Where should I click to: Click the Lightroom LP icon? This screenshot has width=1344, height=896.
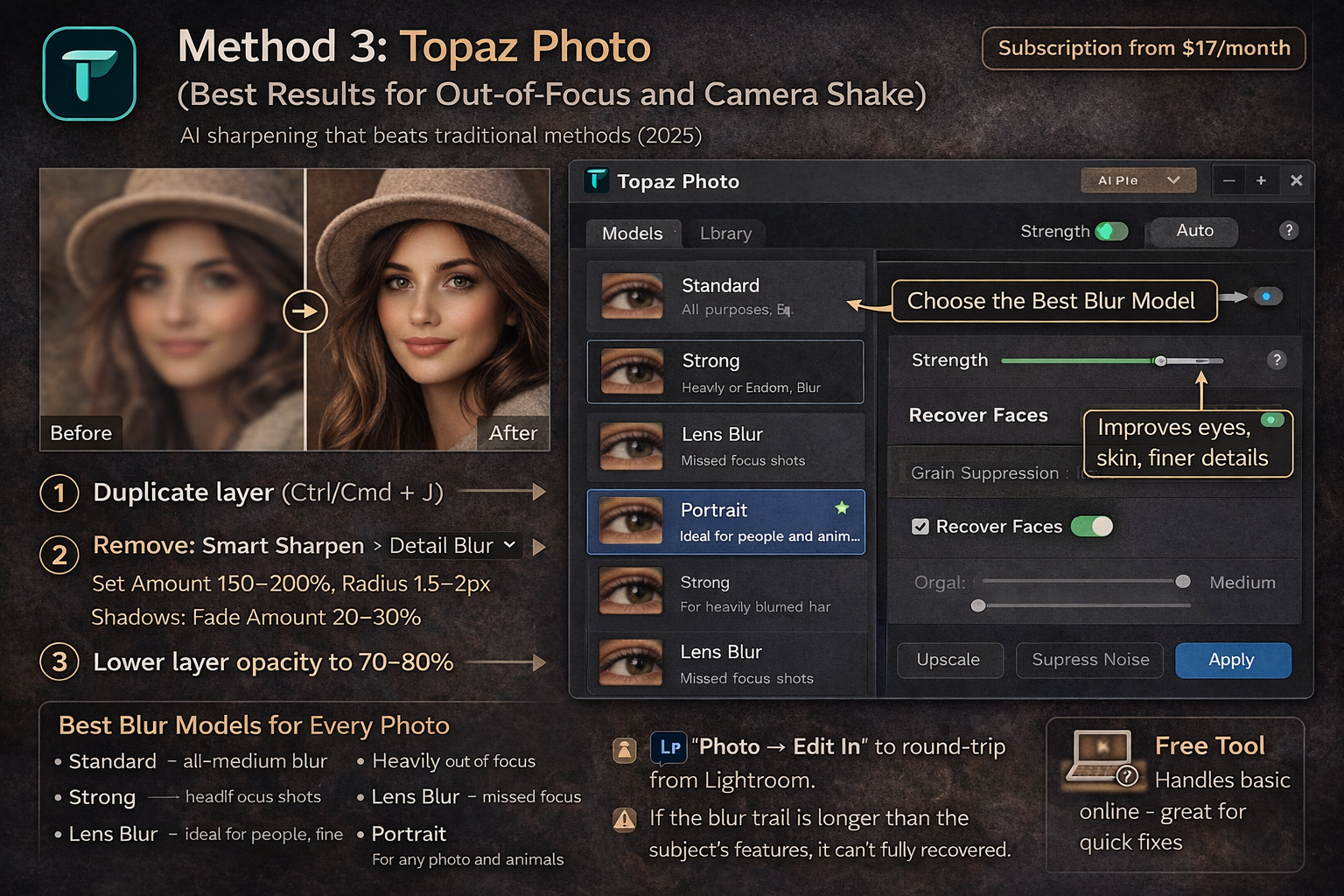(669, 747)
